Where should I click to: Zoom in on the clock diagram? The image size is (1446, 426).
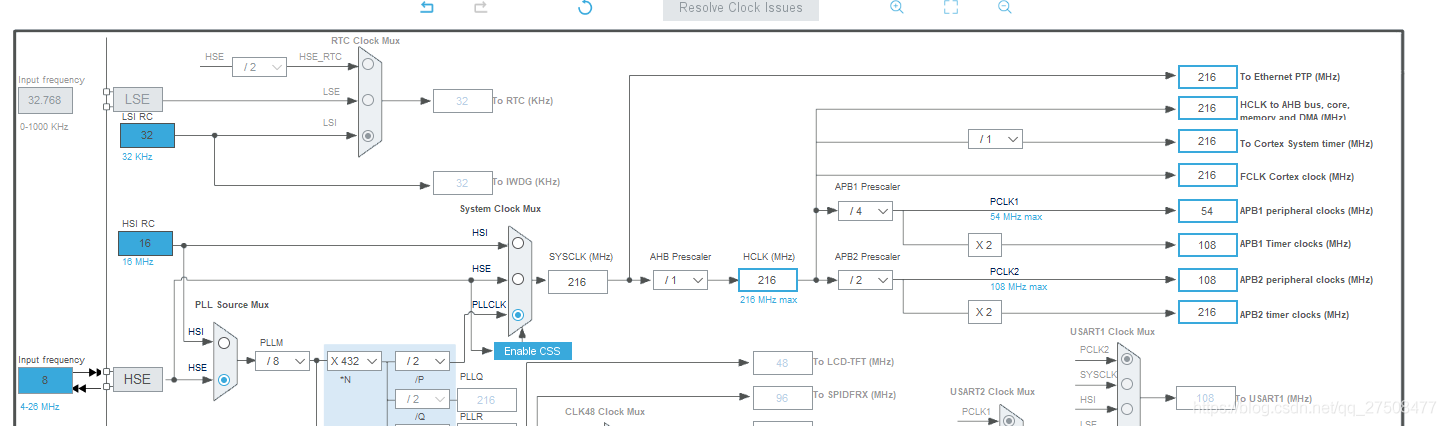point(897,7)
